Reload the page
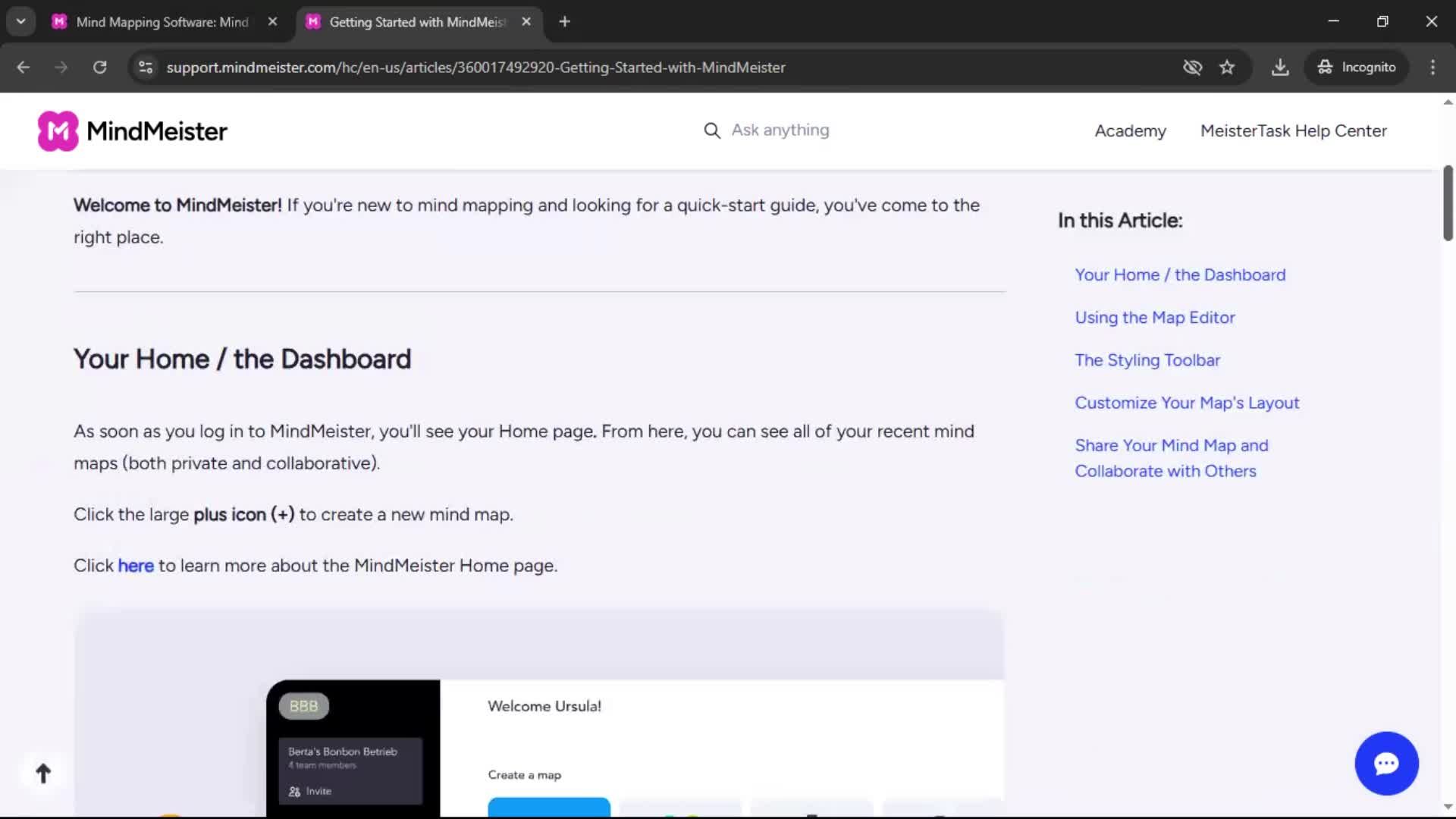This screenshot has height=819, width=1456. (100, 67)
